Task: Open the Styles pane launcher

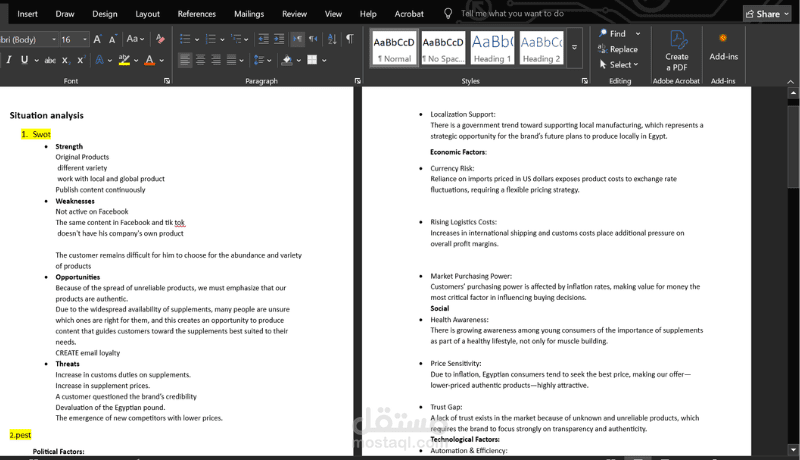Action: tap(585, 81)
